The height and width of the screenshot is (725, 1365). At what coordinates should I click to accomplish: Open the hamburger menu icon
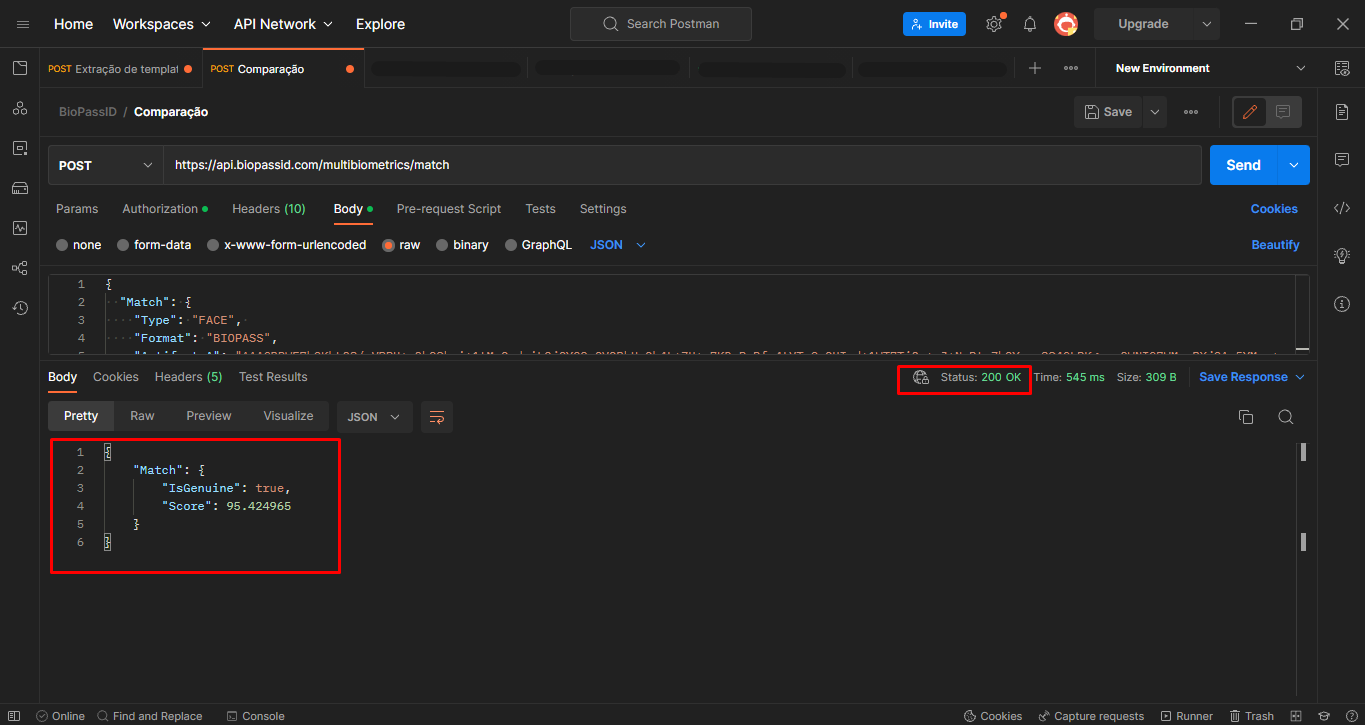click(23, 24)
